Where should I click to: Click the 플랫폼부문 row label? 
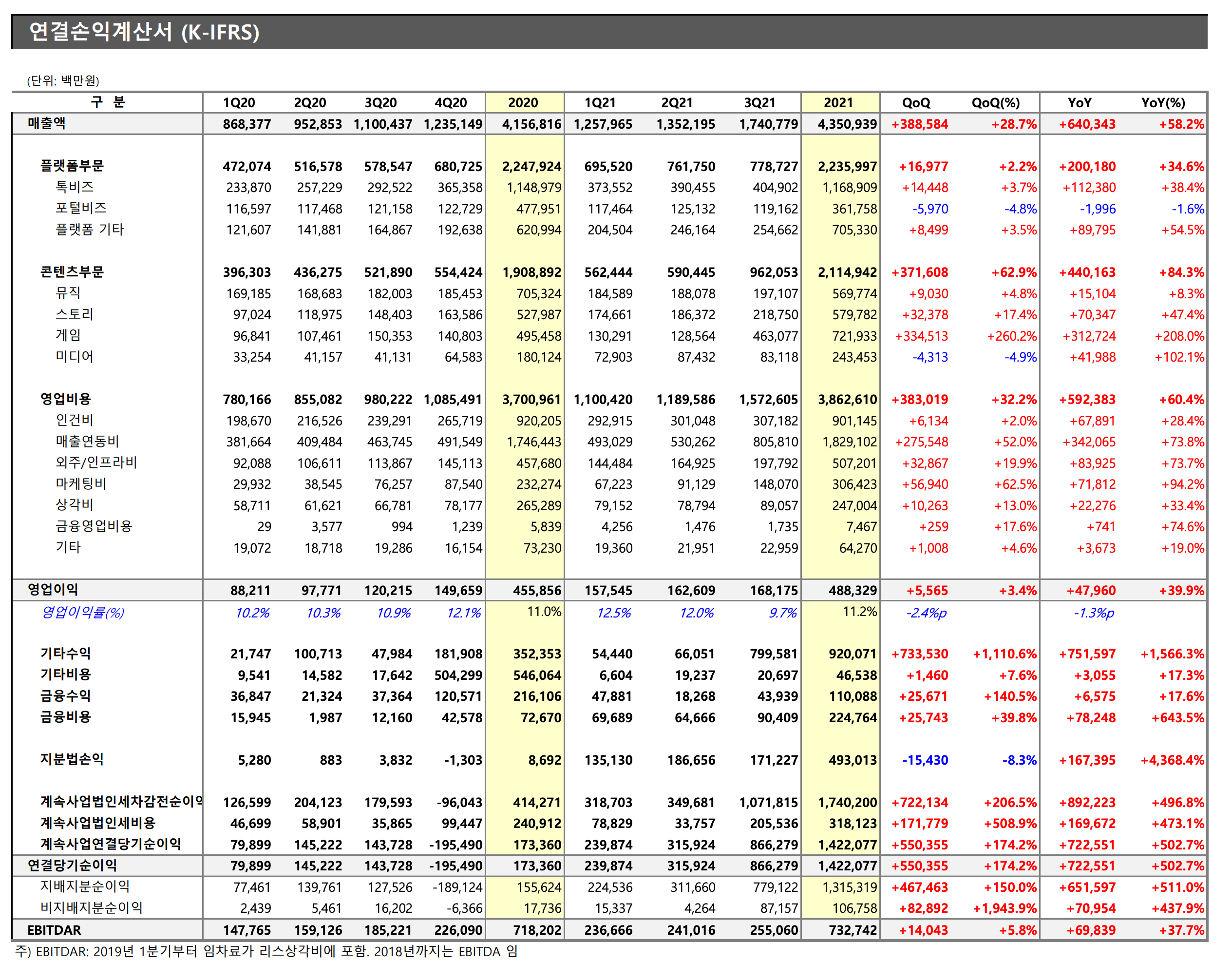coord(72,166)
